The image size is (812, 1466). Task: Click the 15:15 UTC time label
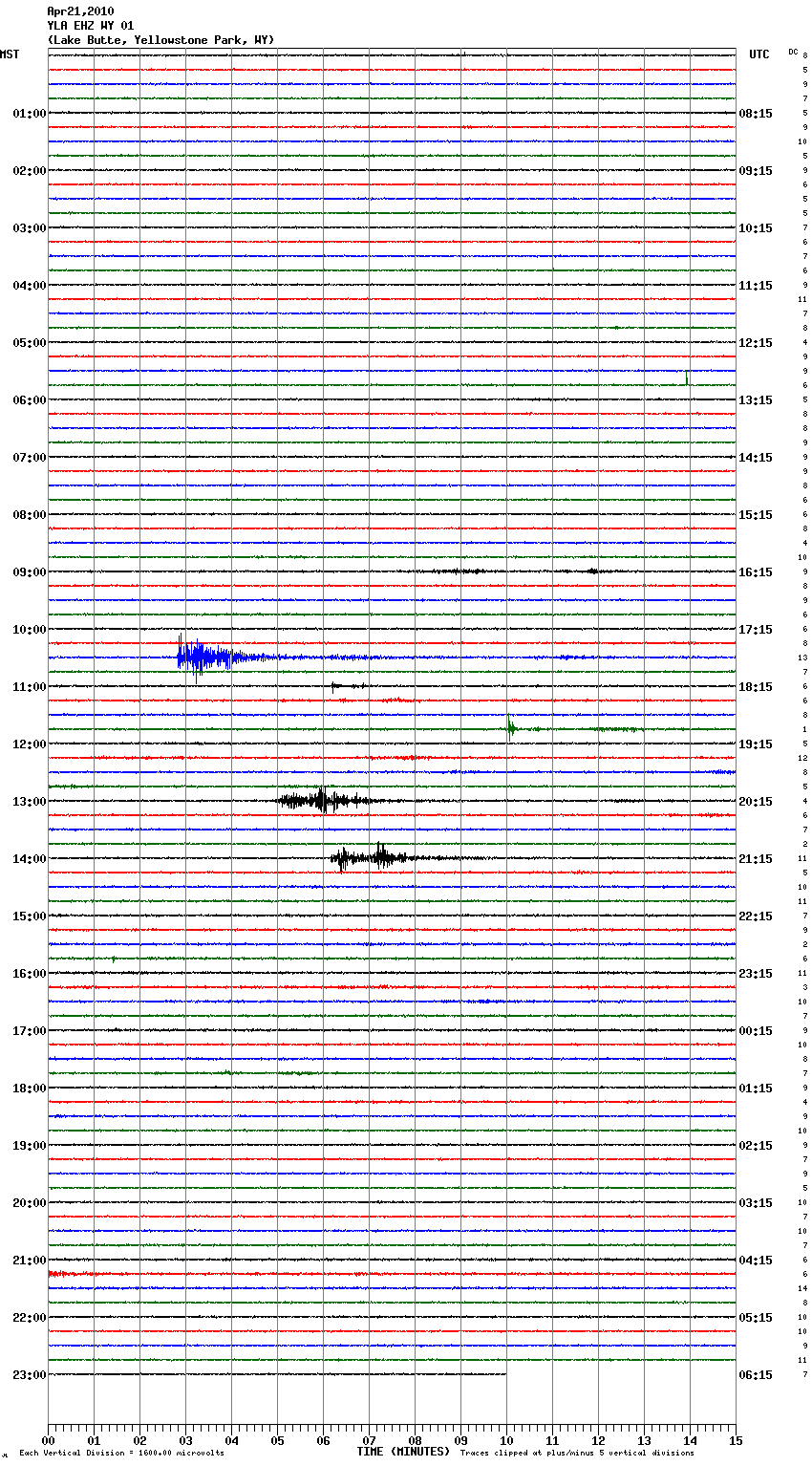(756, 515)
